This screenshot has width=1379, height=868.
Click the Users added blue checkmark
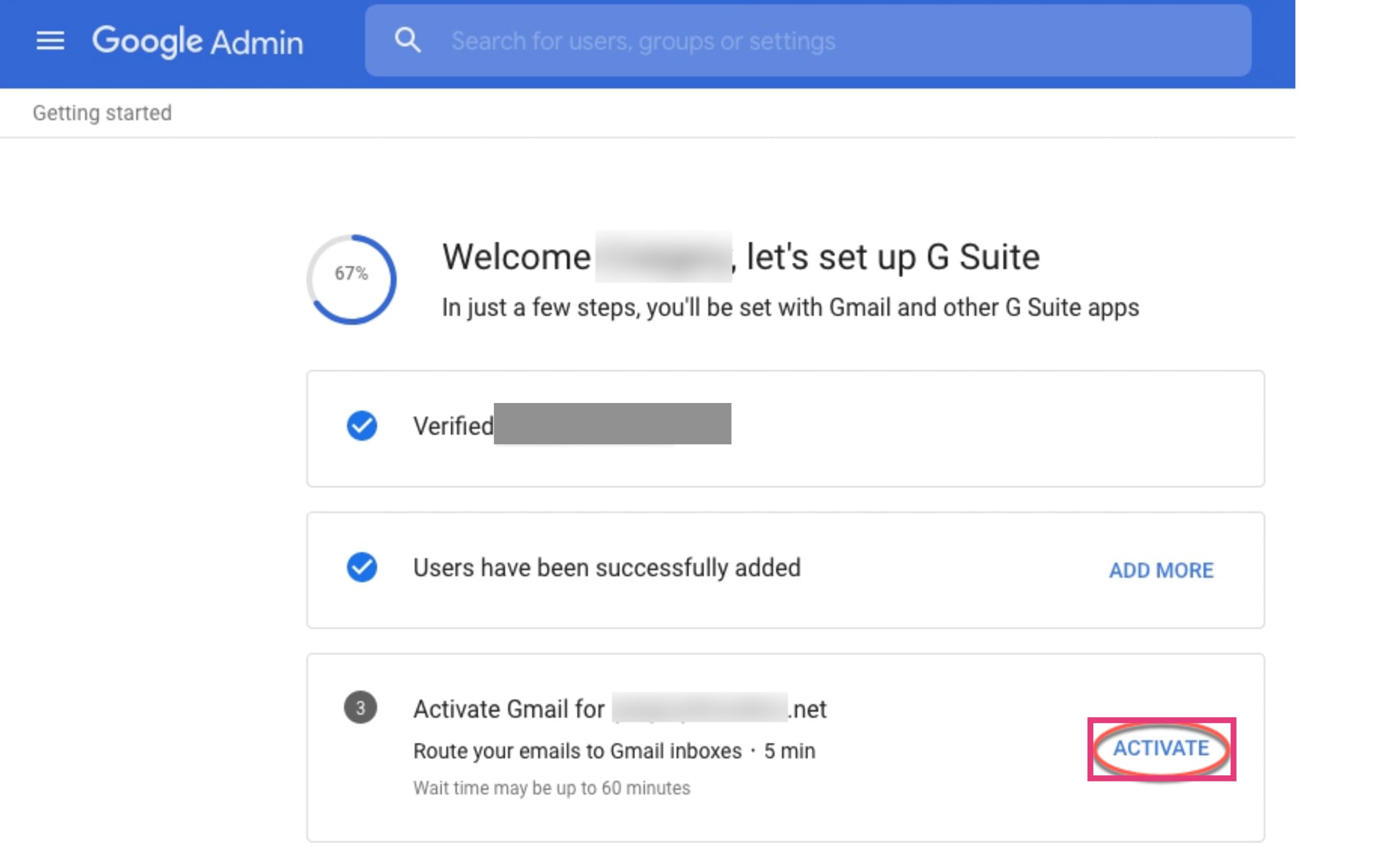click(362, 568)
